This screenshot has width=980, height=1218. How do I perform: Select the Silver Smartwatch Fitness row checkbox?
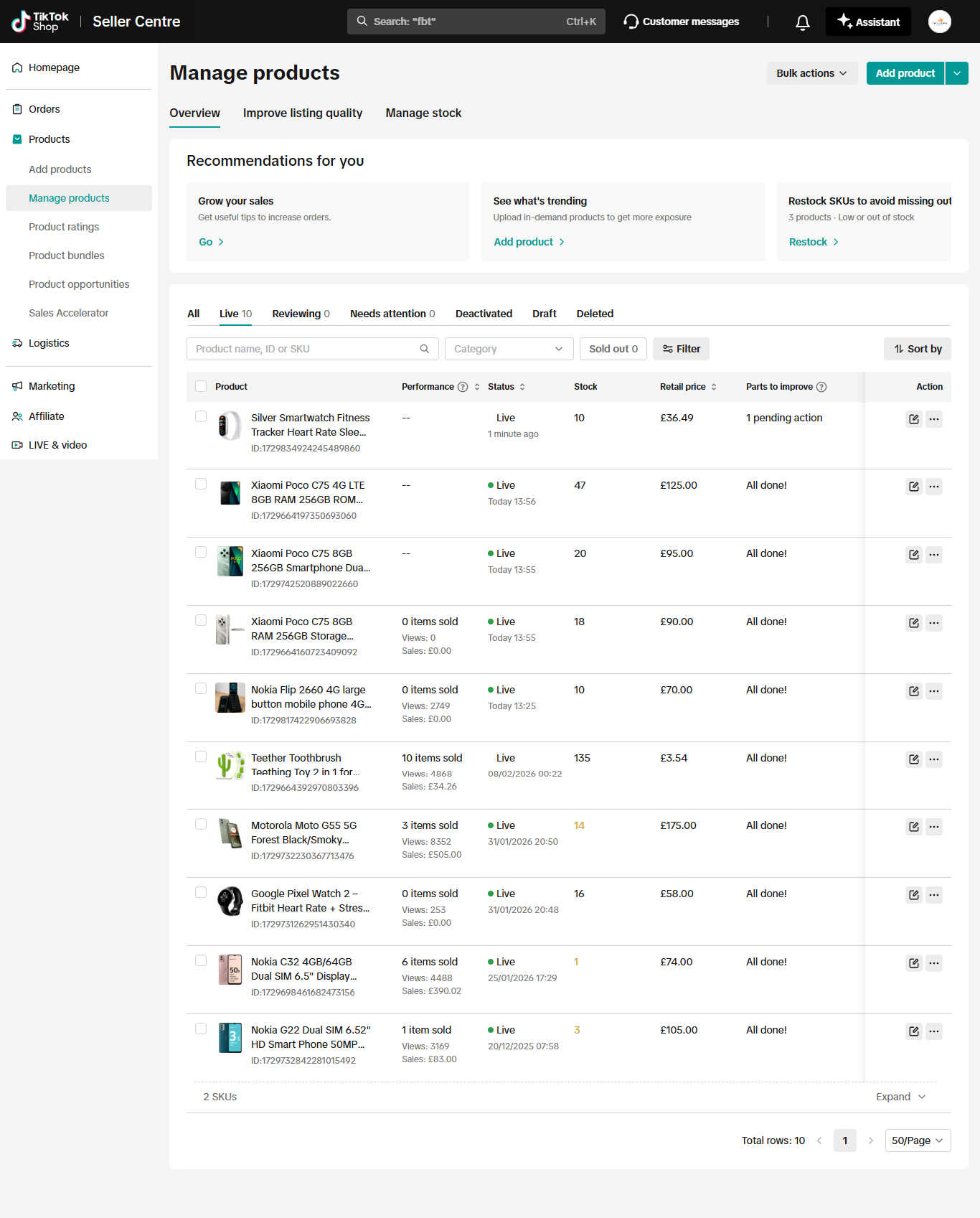click(201, 416)
